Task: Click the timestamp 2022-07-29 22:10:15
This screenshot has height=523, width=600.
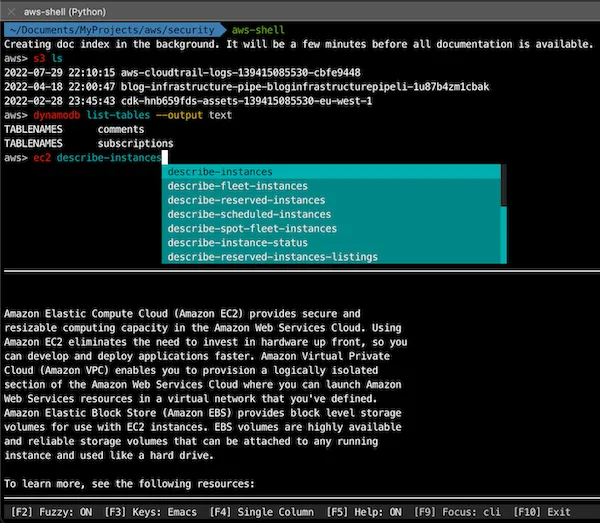Action: coord(60,73)
